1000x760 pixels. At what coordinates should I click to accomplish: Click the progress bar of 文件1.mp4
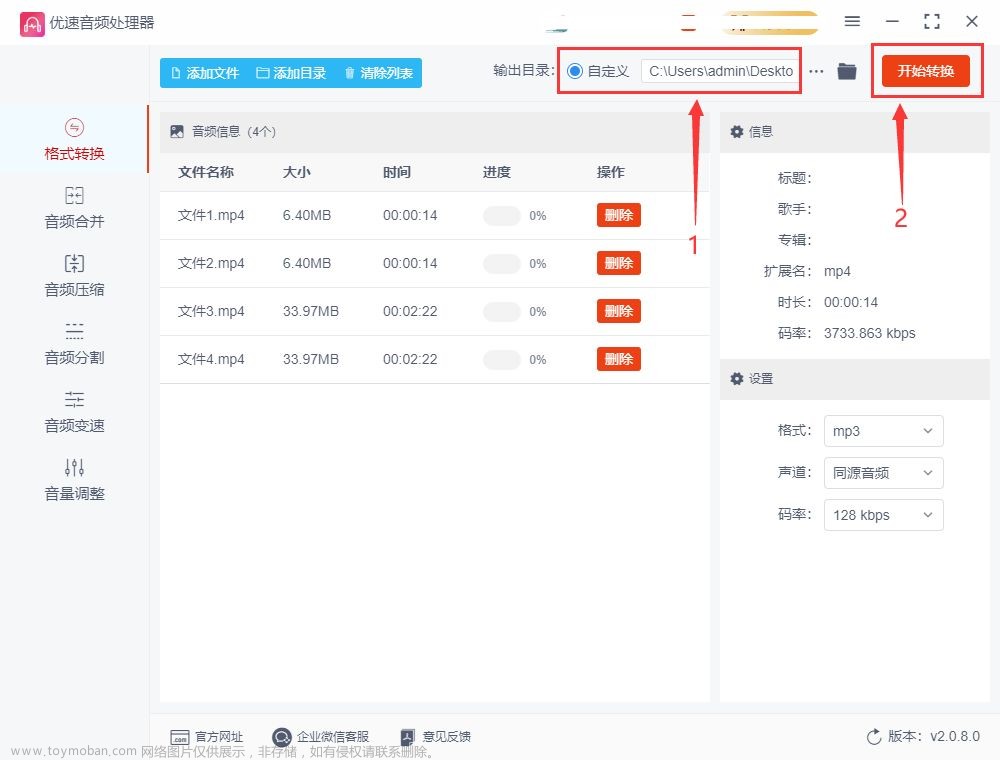[502, 216]
